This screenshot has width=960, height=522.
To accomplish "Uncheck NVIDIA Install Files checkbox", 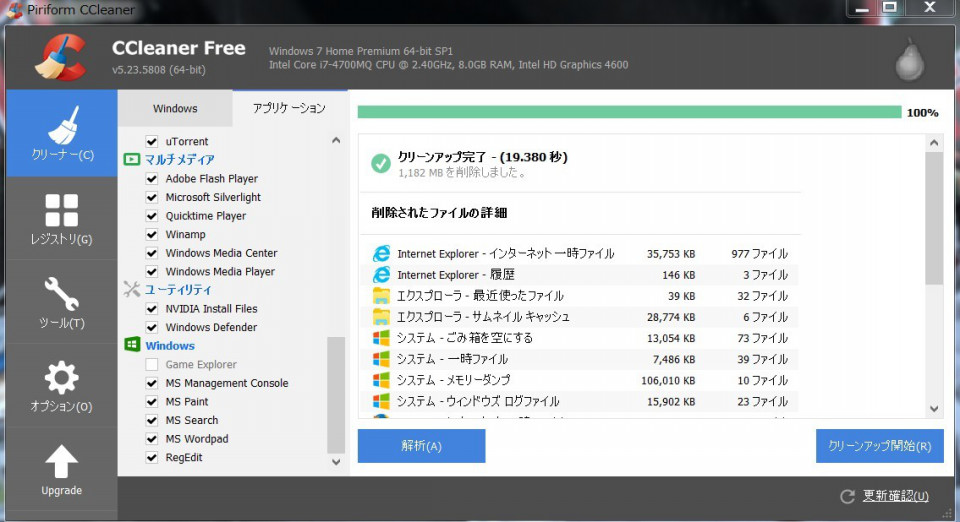I will click(152, 309).
